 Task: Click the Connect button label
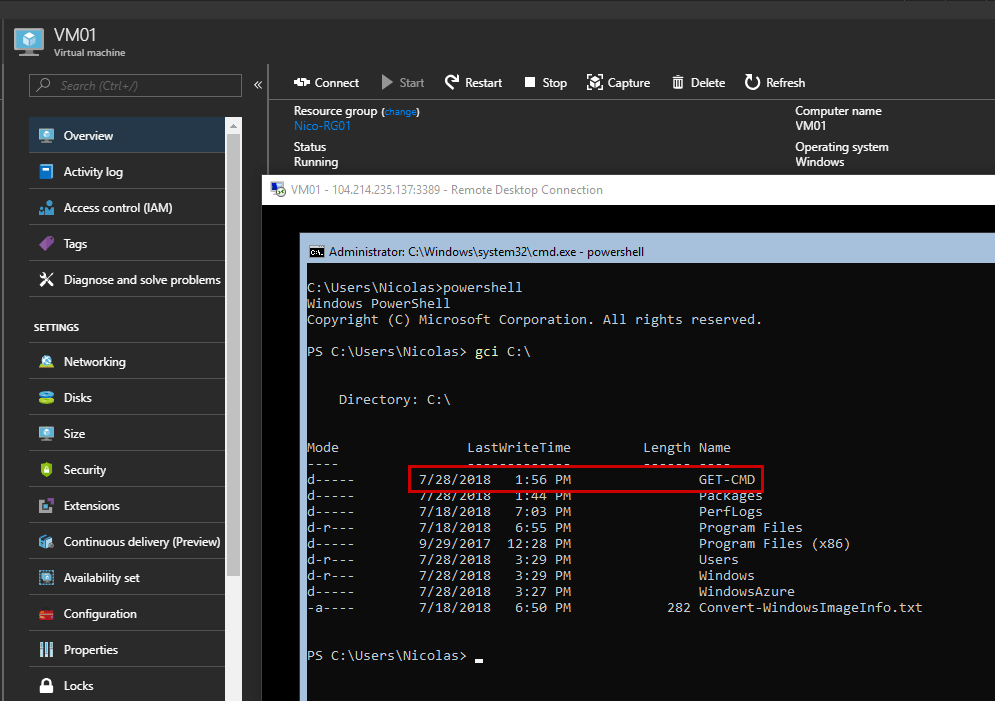[x=336, y=83]
